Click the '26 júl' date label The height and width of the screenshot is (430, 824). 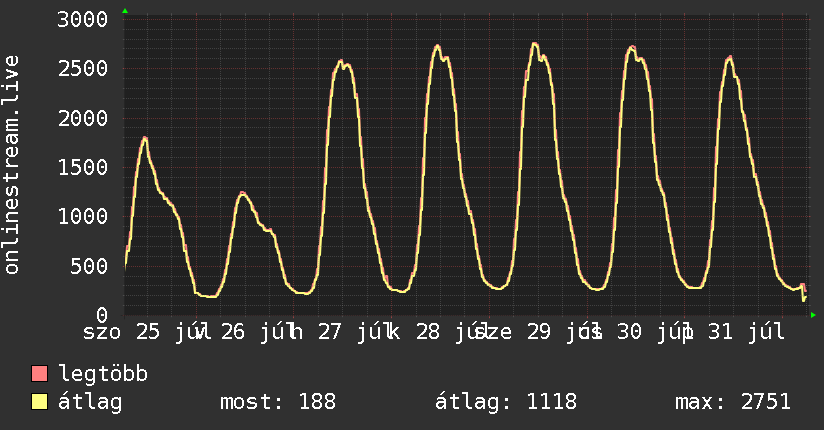260,332
